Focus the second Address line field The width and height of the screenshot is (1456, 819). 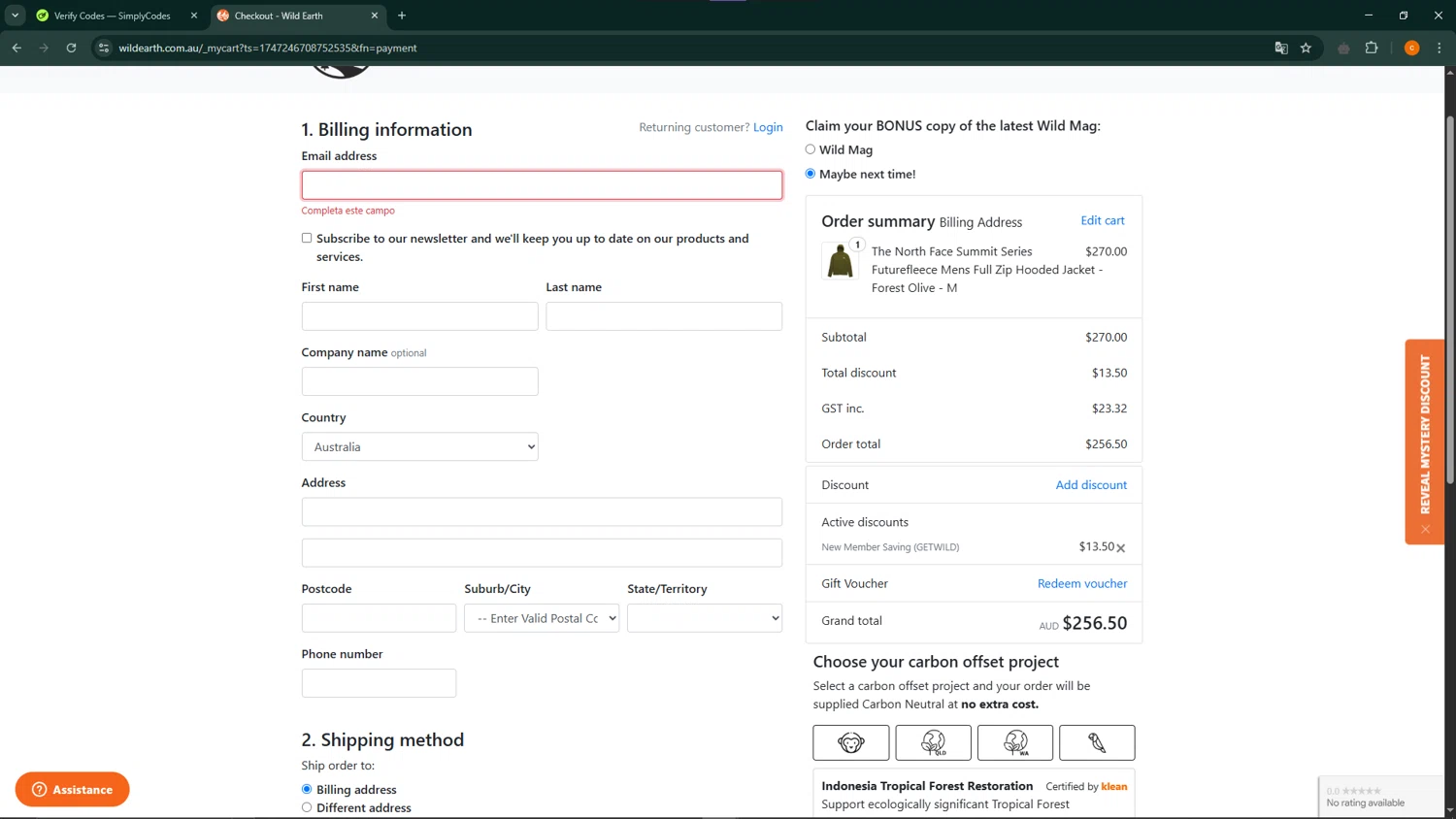(542, 552)
